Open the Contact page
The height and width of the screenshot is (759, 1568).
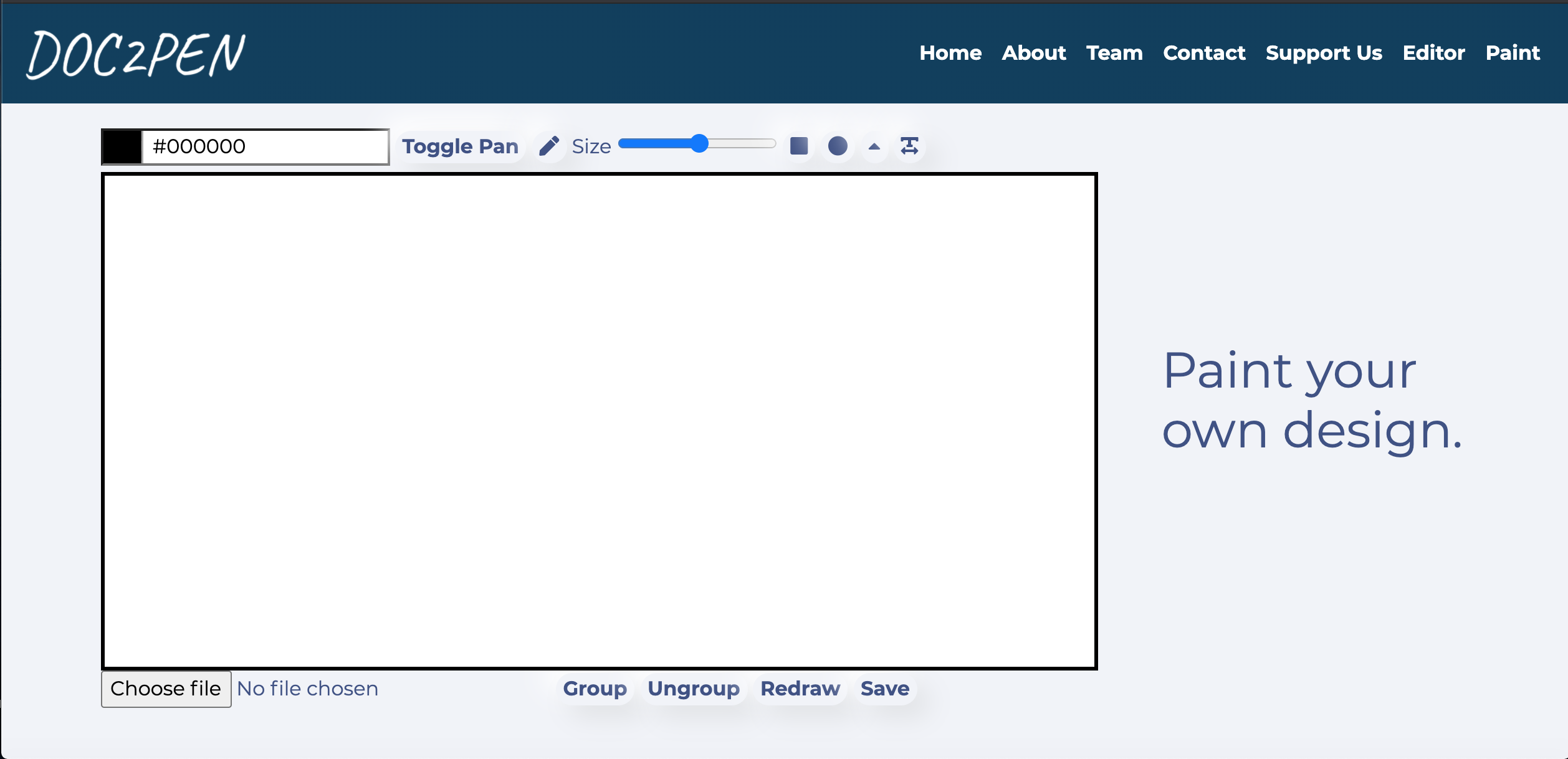(x=1204, y=53)
